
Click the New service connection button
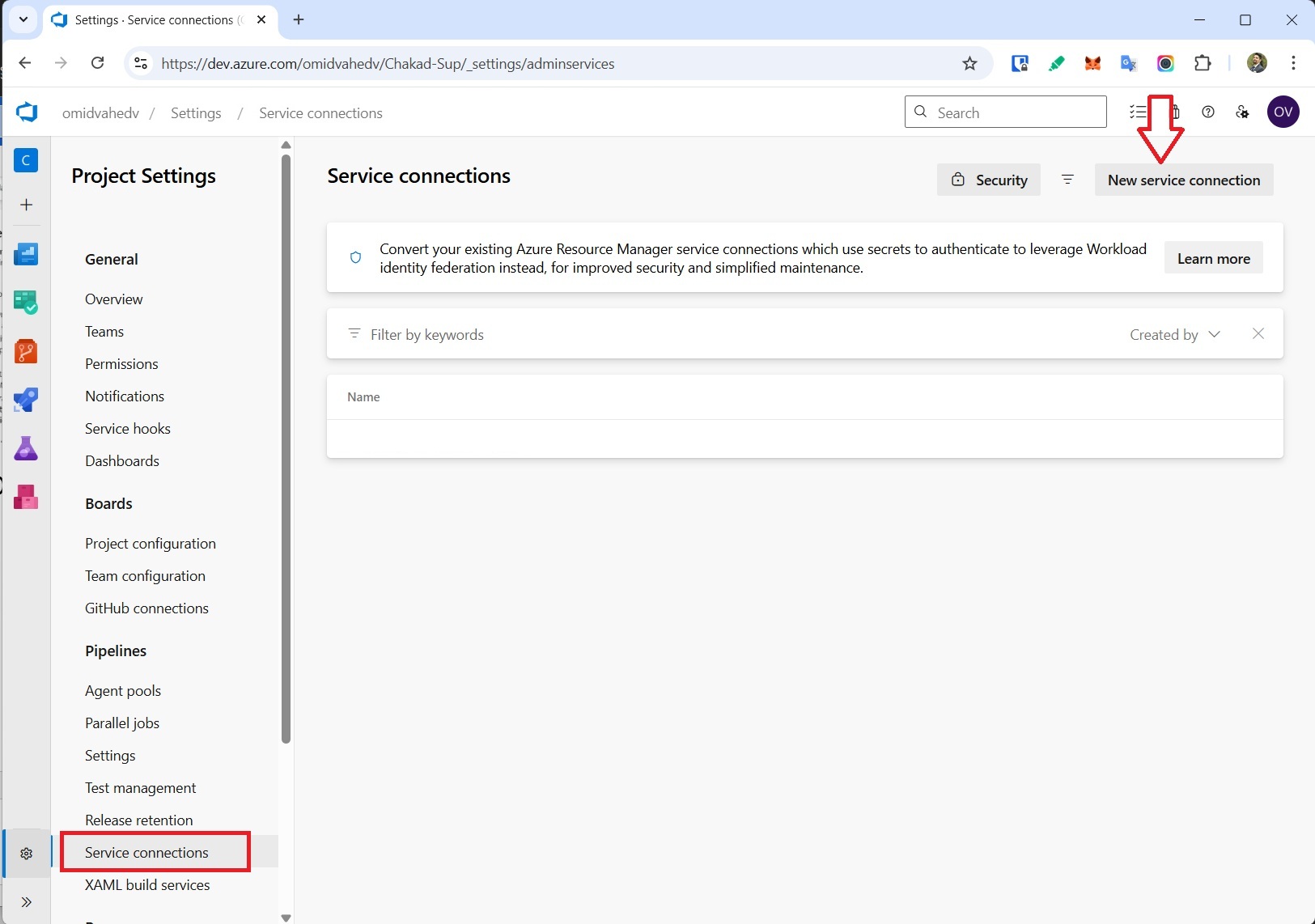1184,180
